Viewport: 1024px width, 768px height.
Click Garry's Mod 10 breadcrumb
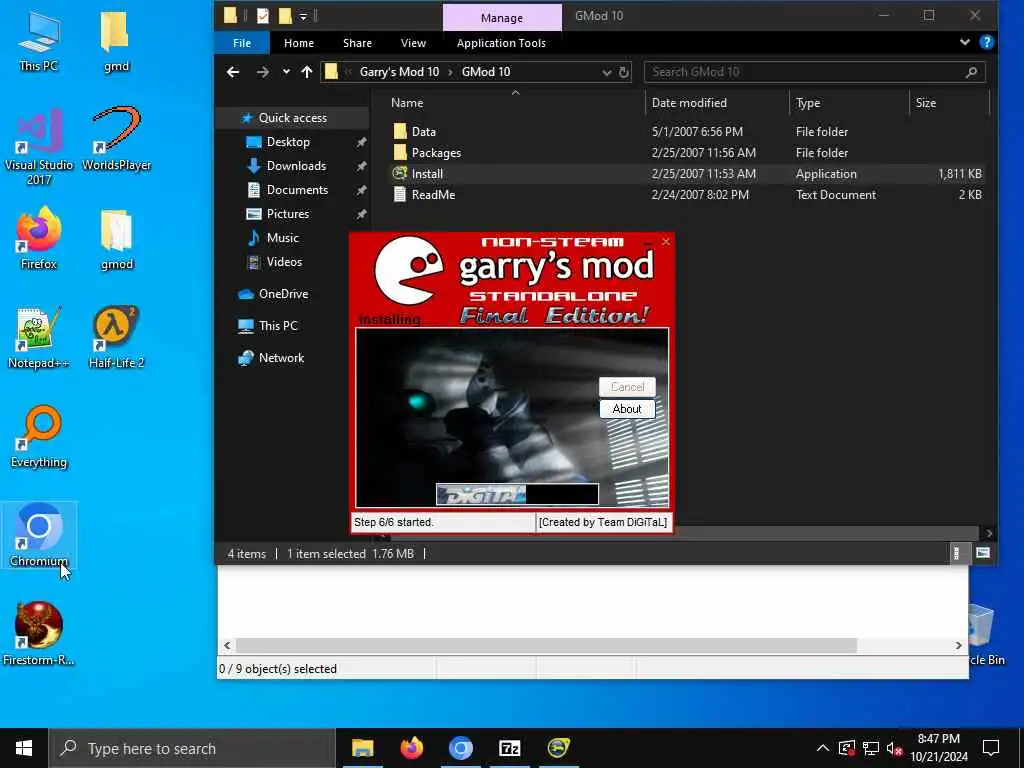(399, 72)
